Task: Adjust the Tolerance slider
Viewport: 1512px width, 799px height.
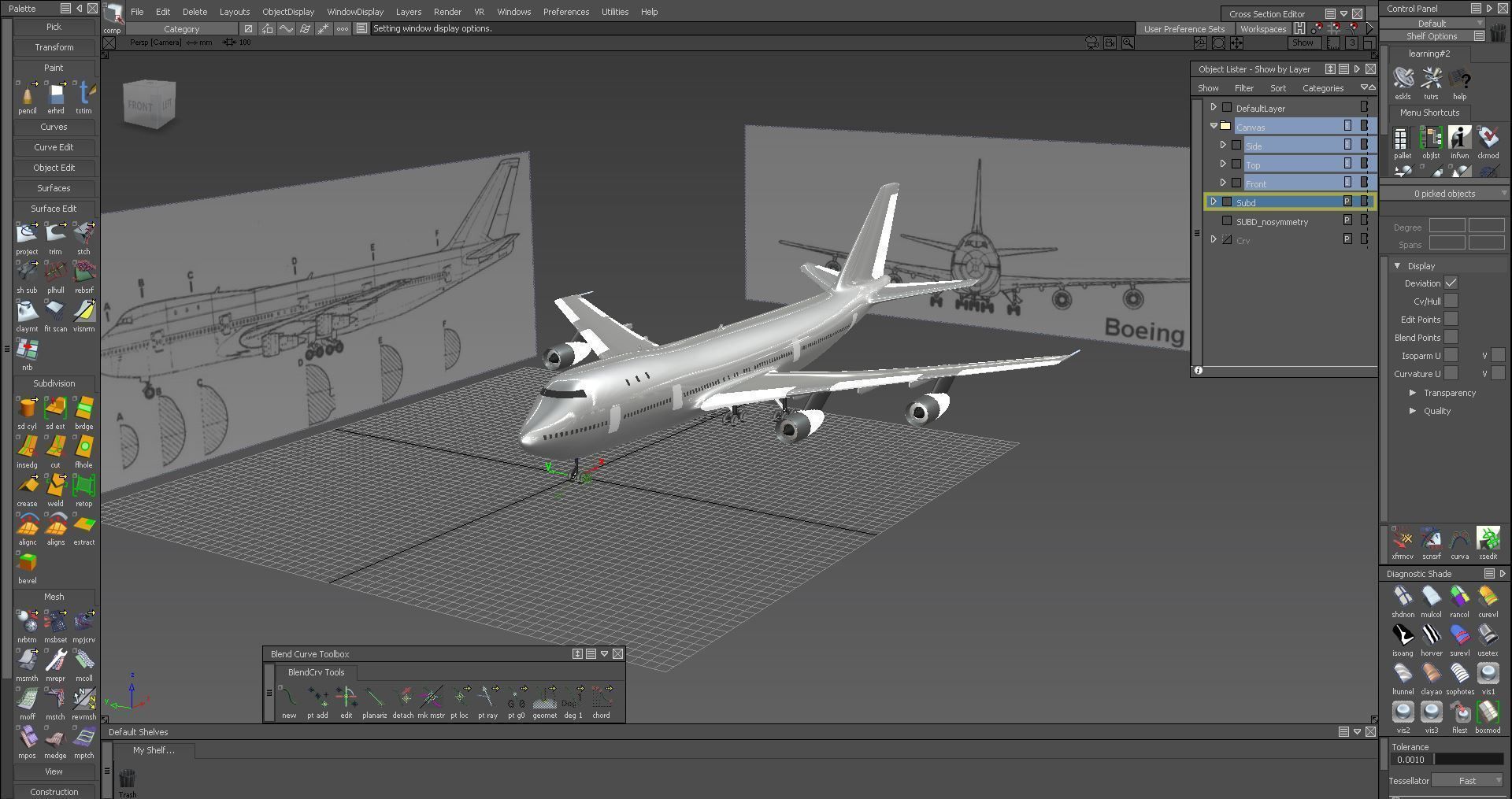Action: pos(1469,760)
